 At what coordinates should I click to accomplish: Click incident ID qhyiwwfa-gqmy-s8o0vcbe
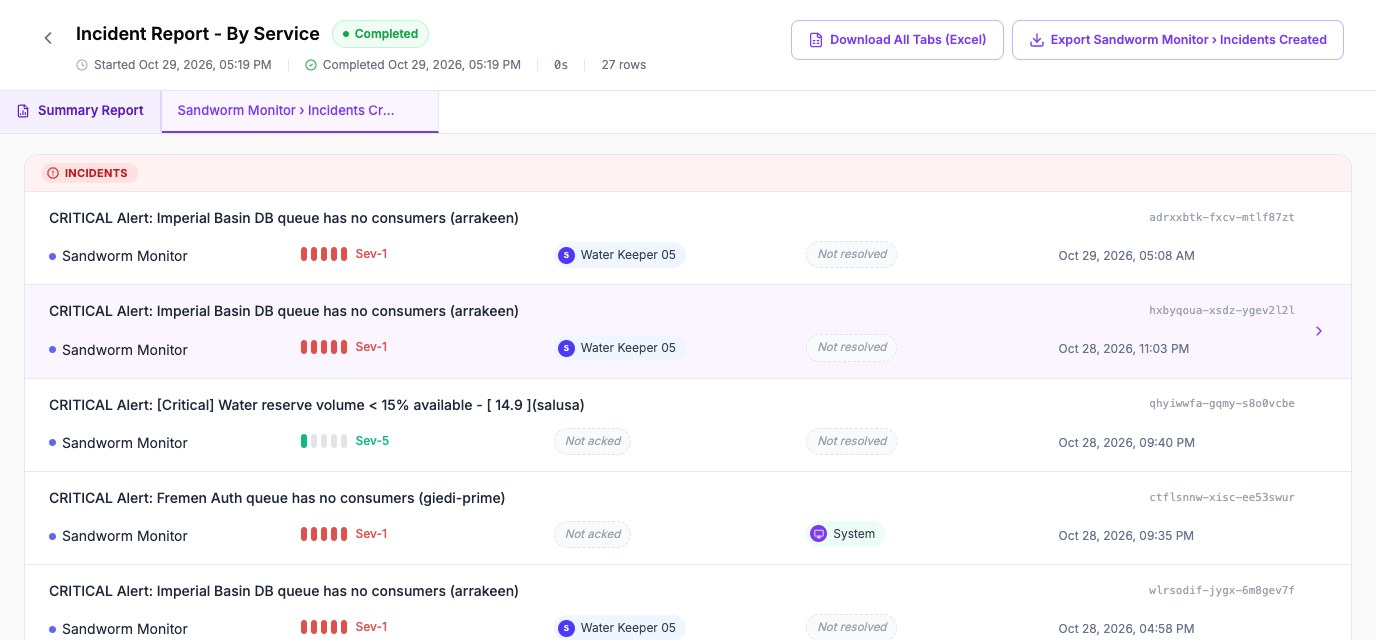coord(1222,404)
